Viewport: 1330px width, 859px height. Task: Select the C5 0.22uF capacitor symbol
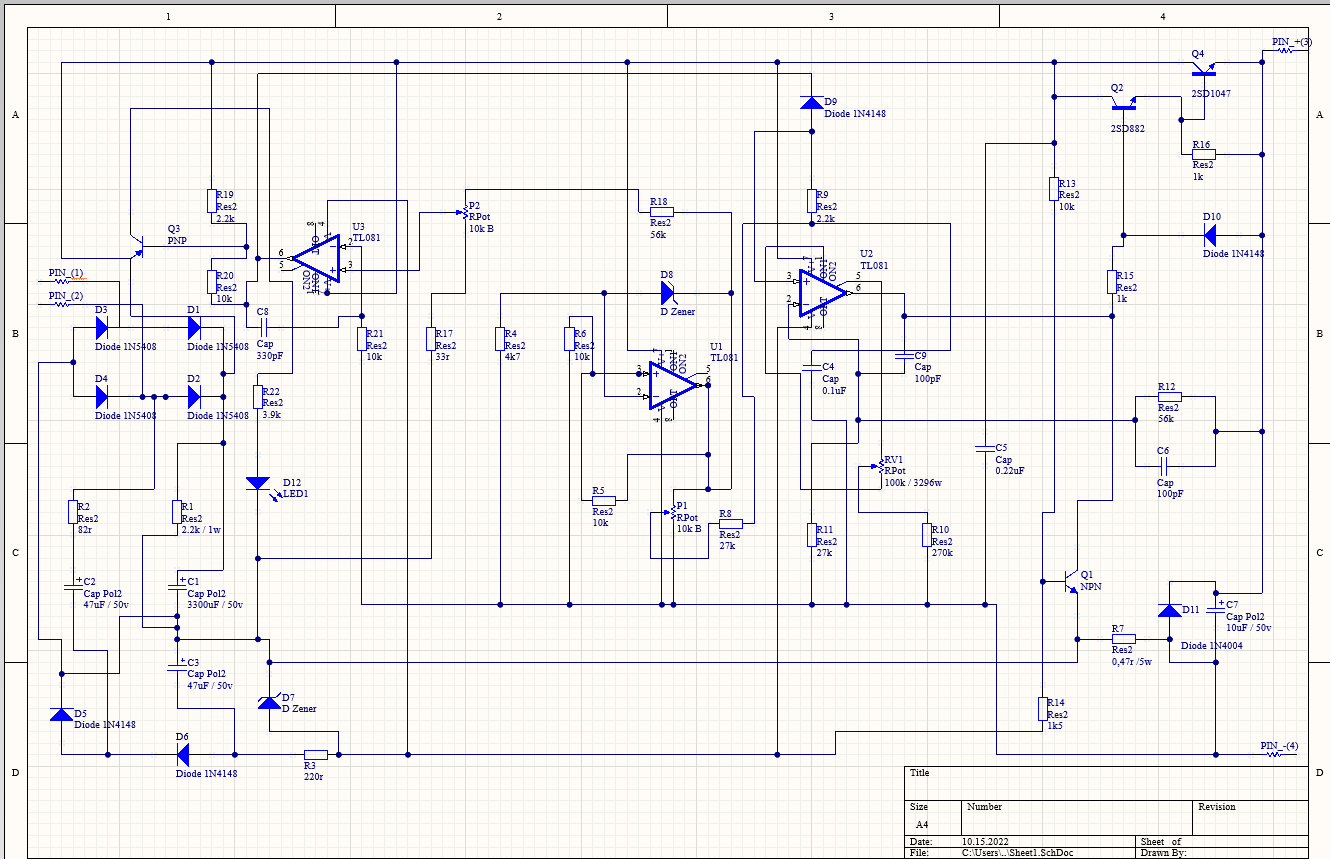(x=985, y=447)
